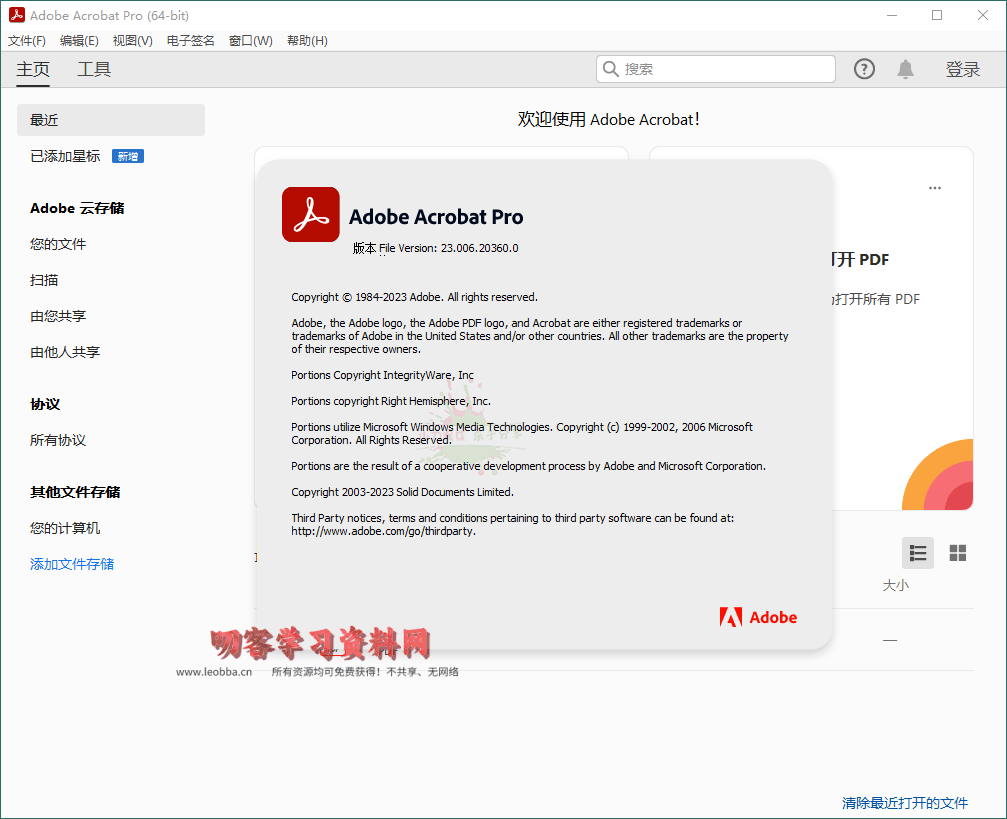
Task: Click inside the 搜索 search field
Action: [725, 69]
